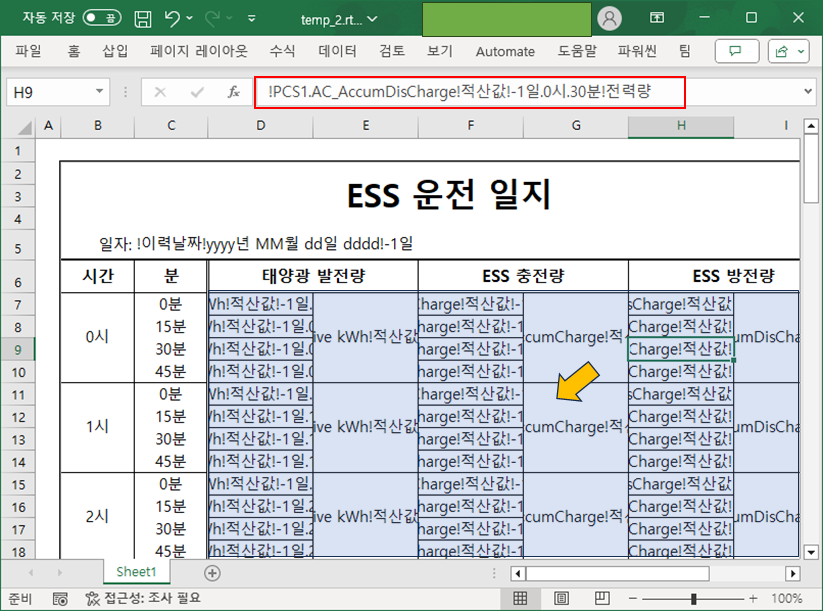Click the macro record status icon

[60, 599]
